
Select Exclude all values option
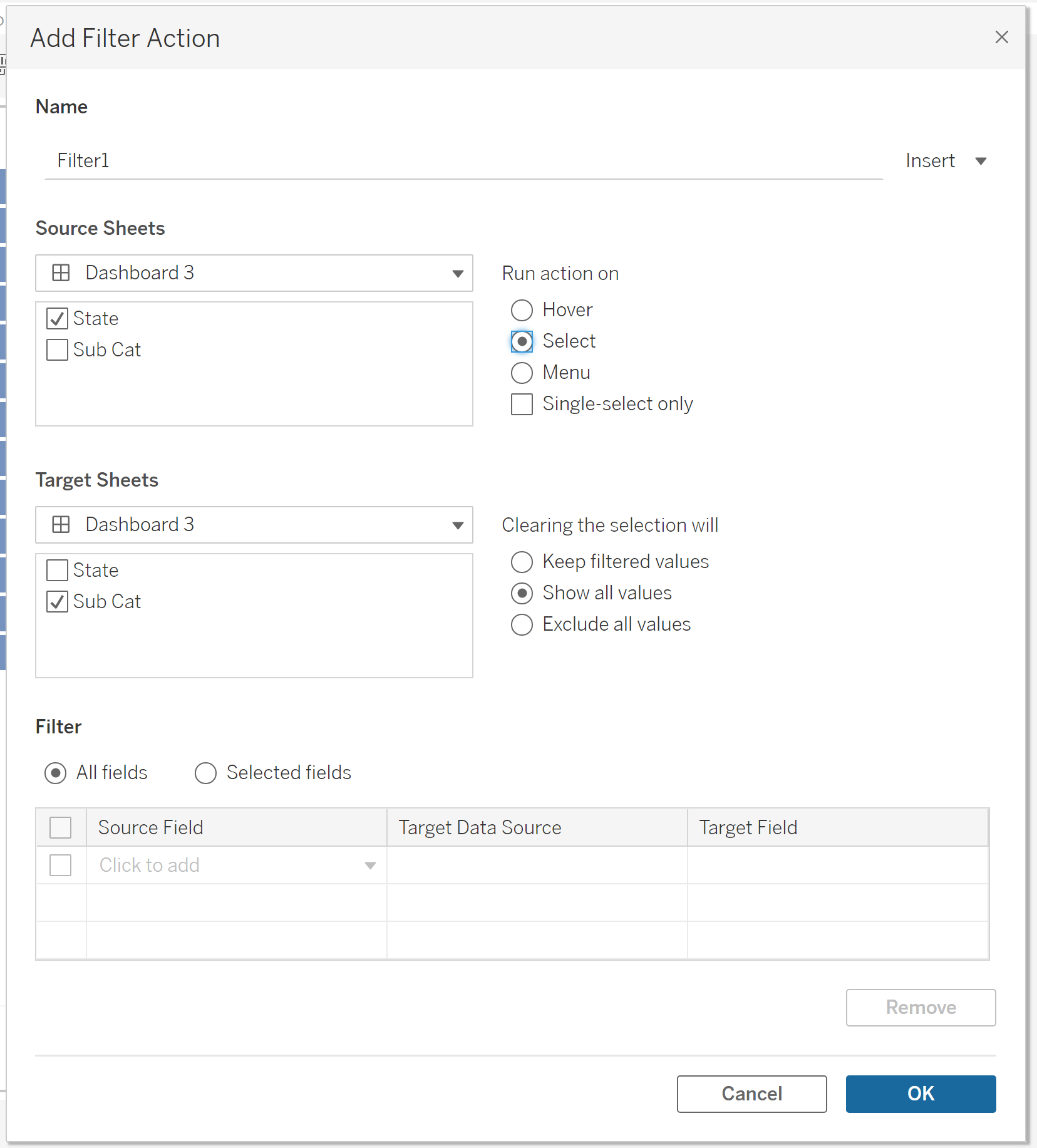click(522, 624)
